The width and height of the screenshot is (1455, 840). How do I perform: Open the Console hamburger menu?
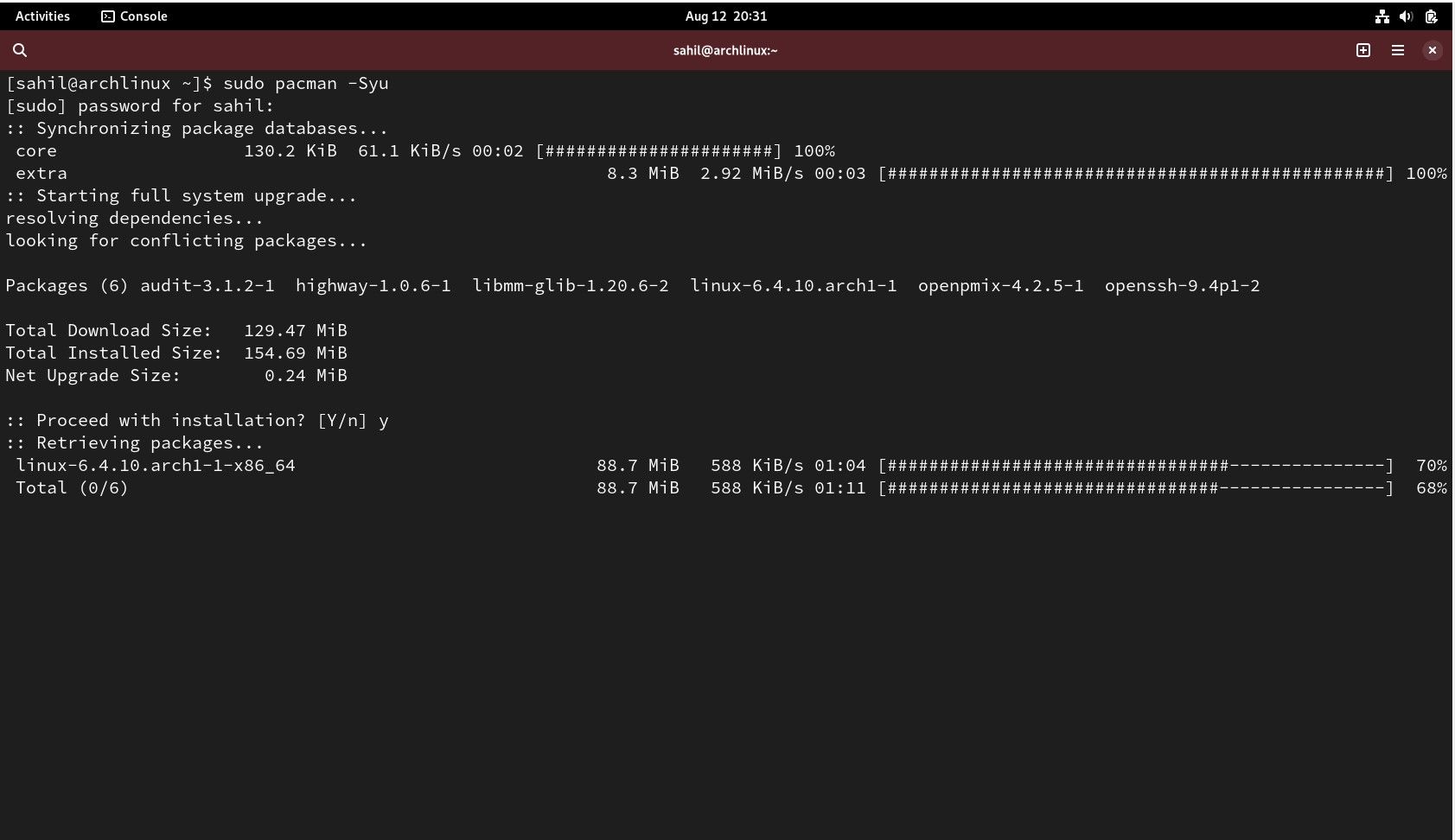coord(1398,50)
